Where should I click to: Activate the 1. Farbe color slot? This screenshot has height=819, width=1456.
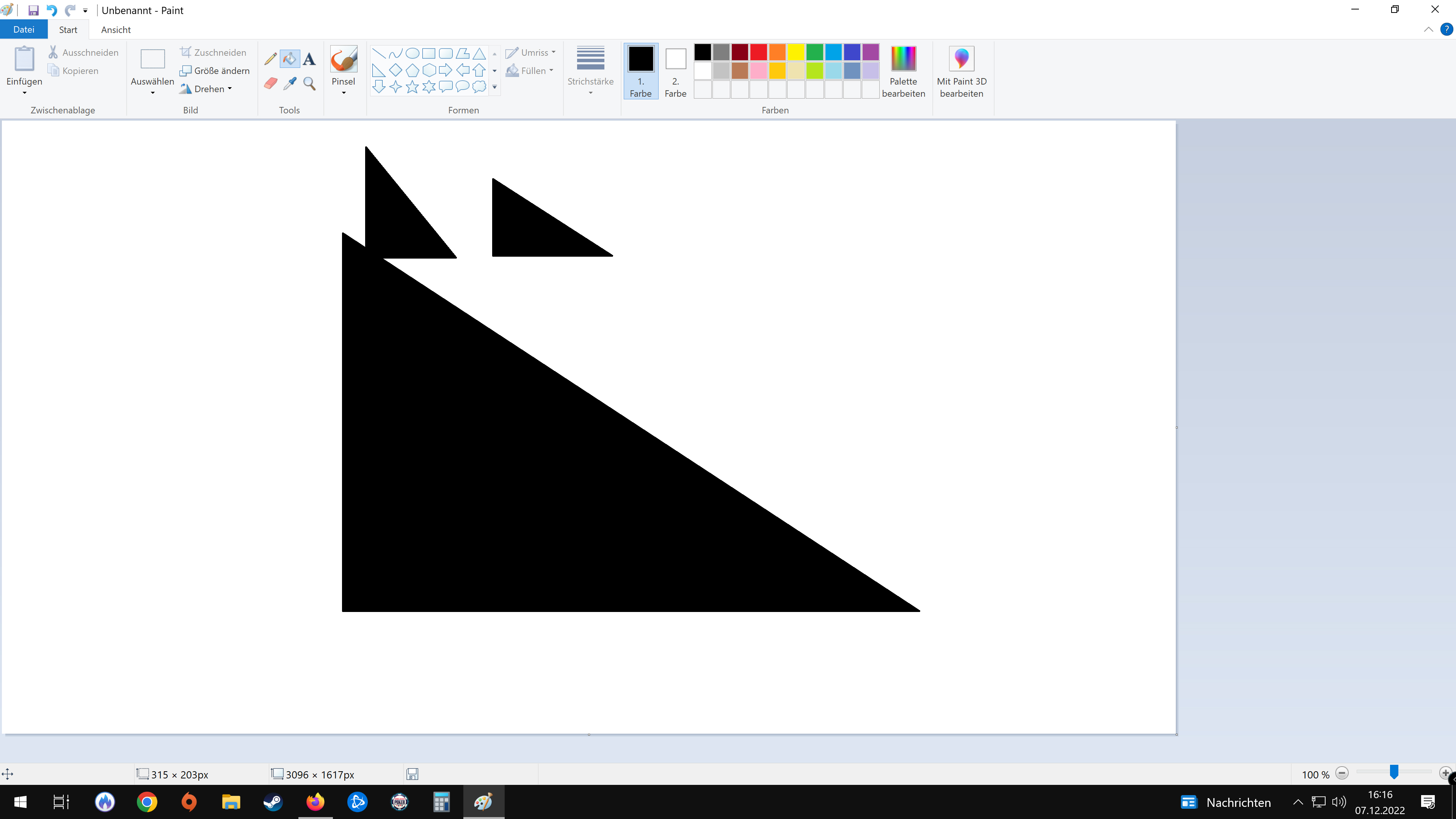pos(640,71)
